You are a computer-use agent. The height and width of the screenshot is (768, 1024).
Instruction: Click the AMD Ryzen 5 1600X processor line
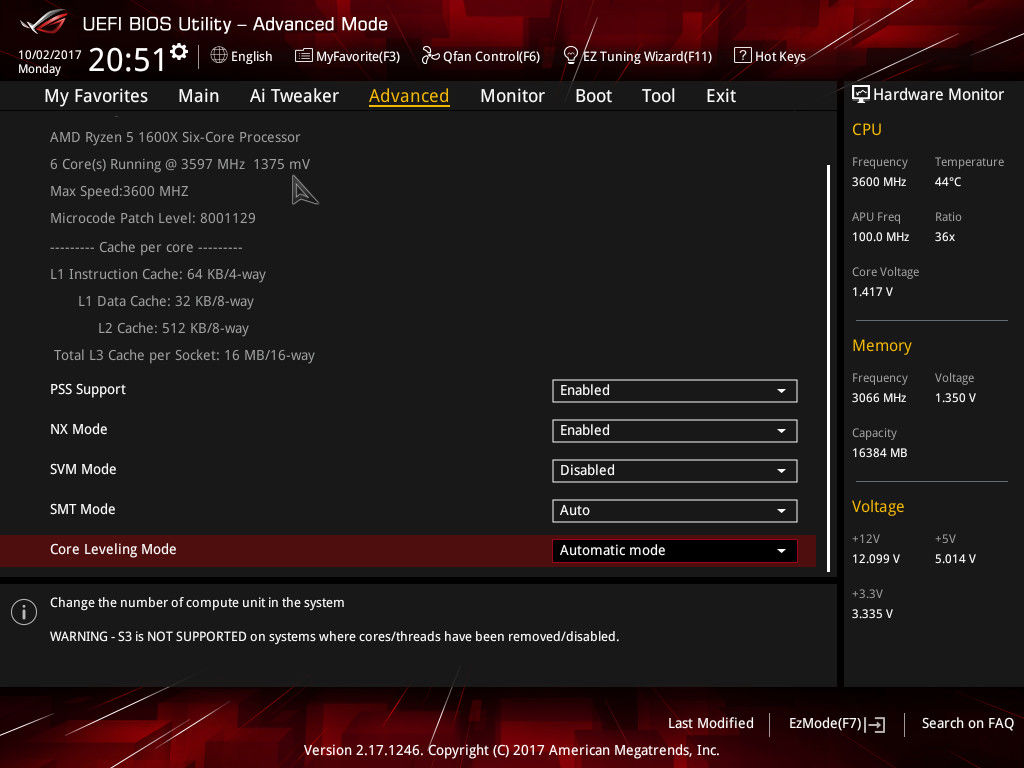[x=175, y=137]
